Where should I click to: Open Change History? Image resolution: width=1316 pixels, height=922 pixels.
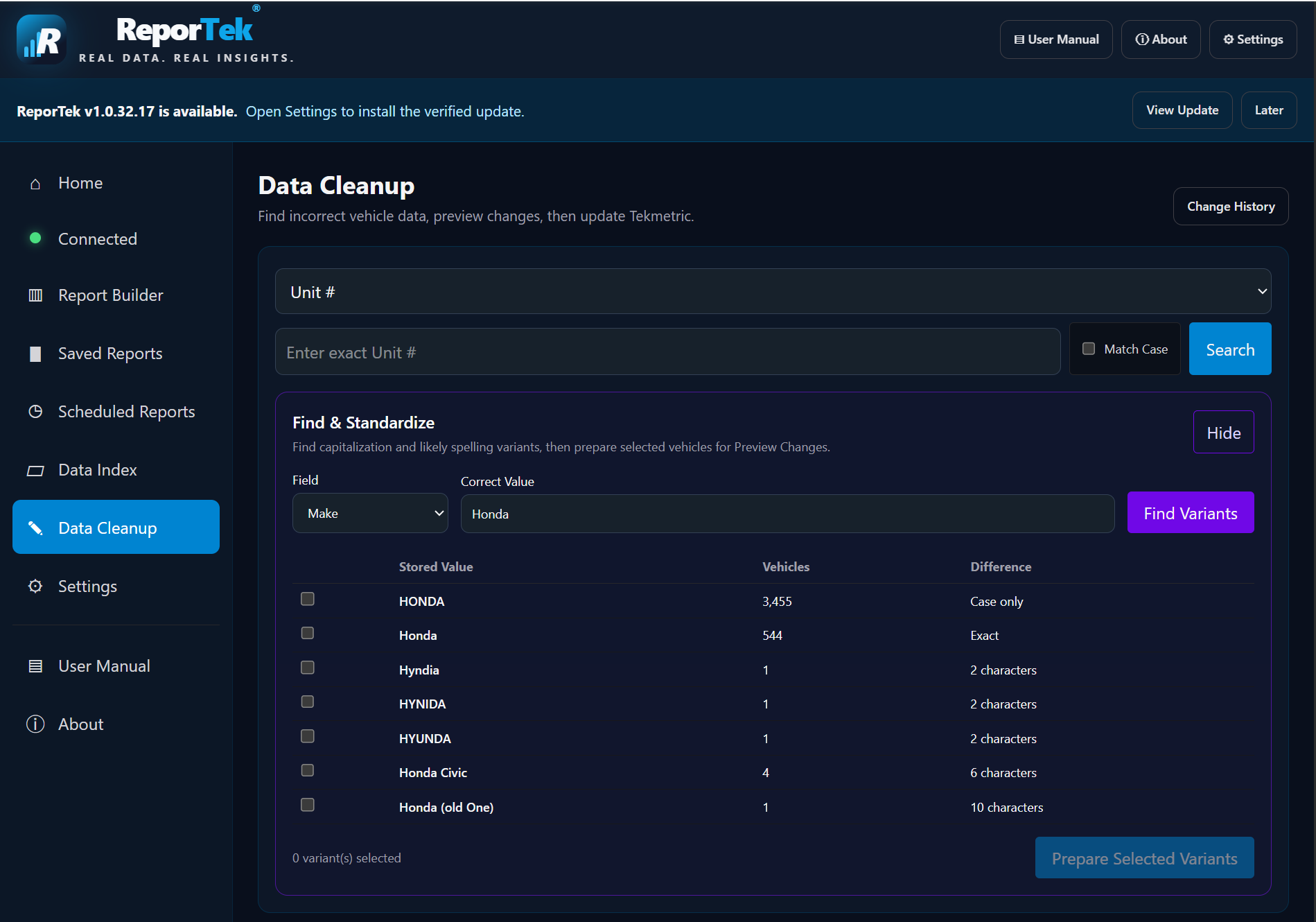[x=1230, y=207]
